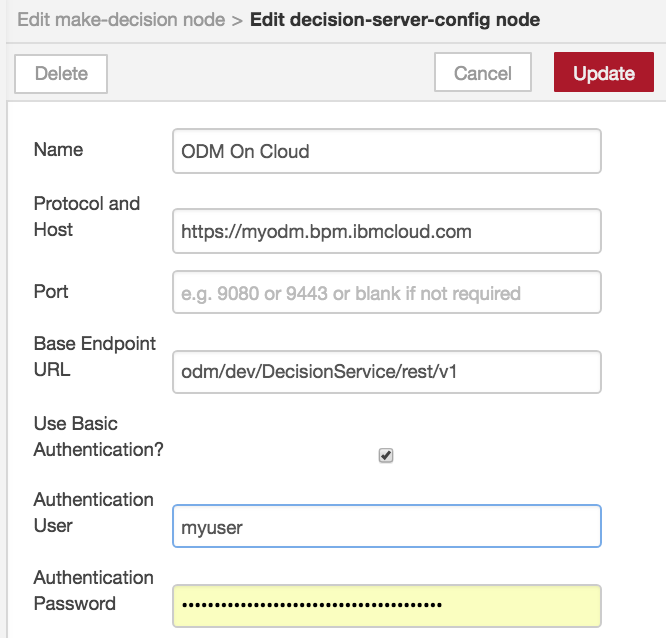This screenshot has height=638, width=666.
Task: Click the Port label text
Action: point(51,292)
